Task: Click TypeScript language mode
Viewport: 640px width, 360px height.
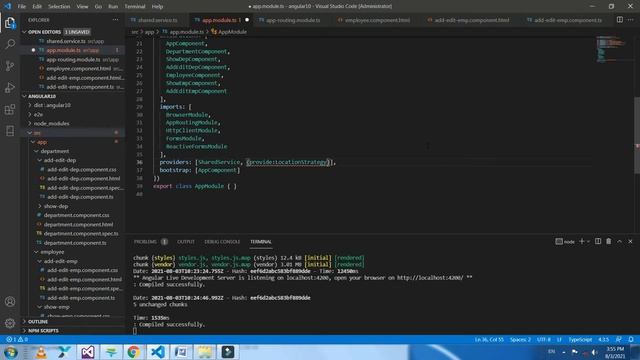Action: [x=580, y=339]
